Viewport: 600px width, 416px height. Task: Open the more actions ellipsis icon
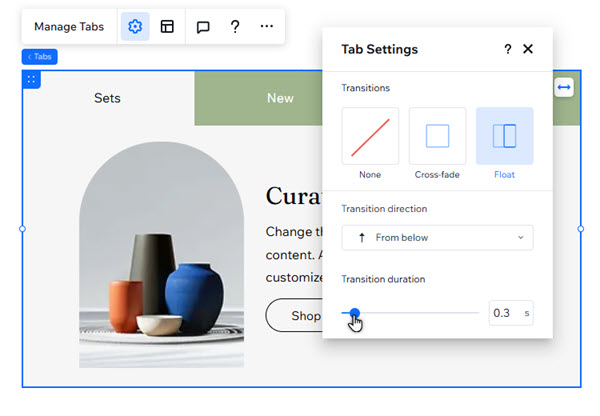266,26
